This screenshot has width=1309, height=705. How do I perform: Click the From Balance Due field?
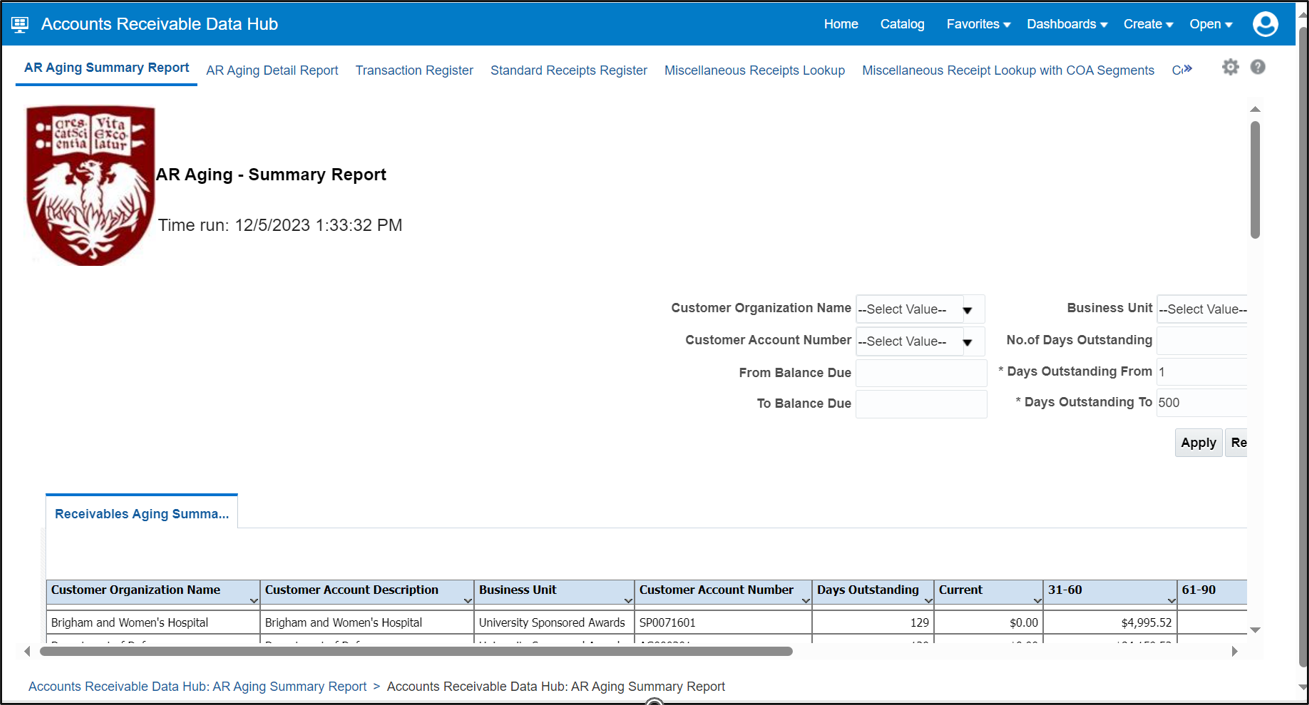921,373
